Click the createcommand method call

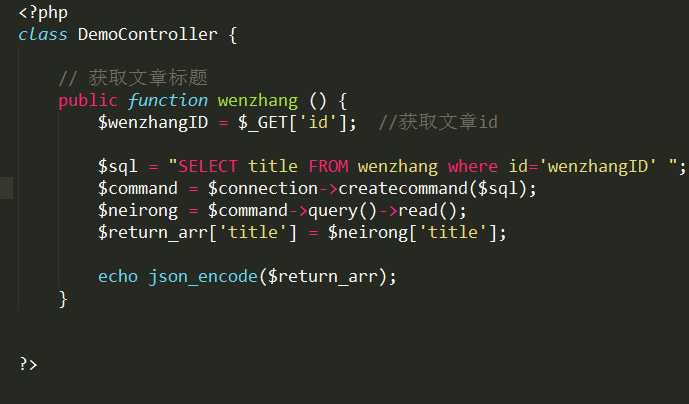[x=403, y=189]
